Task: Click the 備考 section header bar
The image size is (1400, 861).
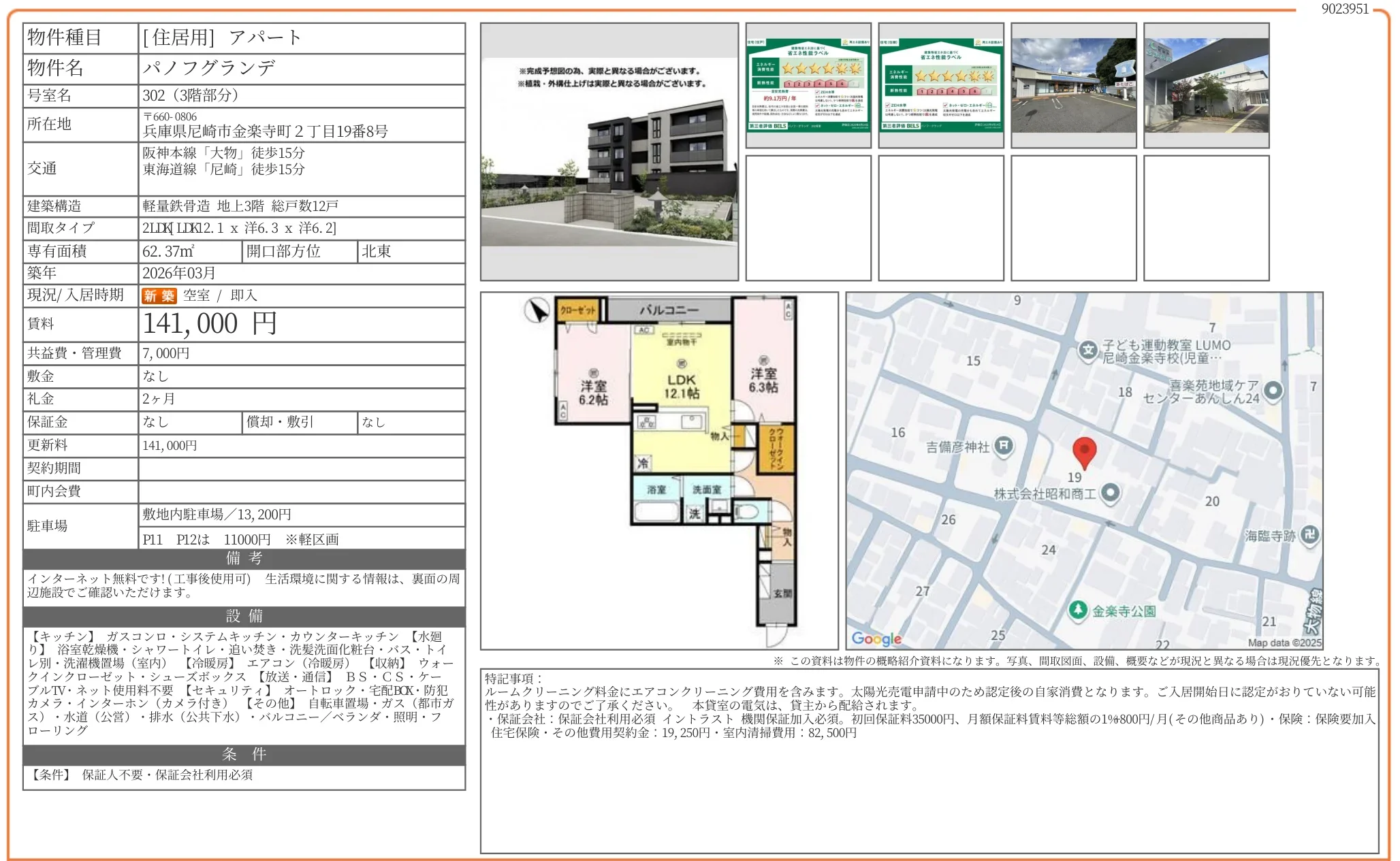Action: 244,558
